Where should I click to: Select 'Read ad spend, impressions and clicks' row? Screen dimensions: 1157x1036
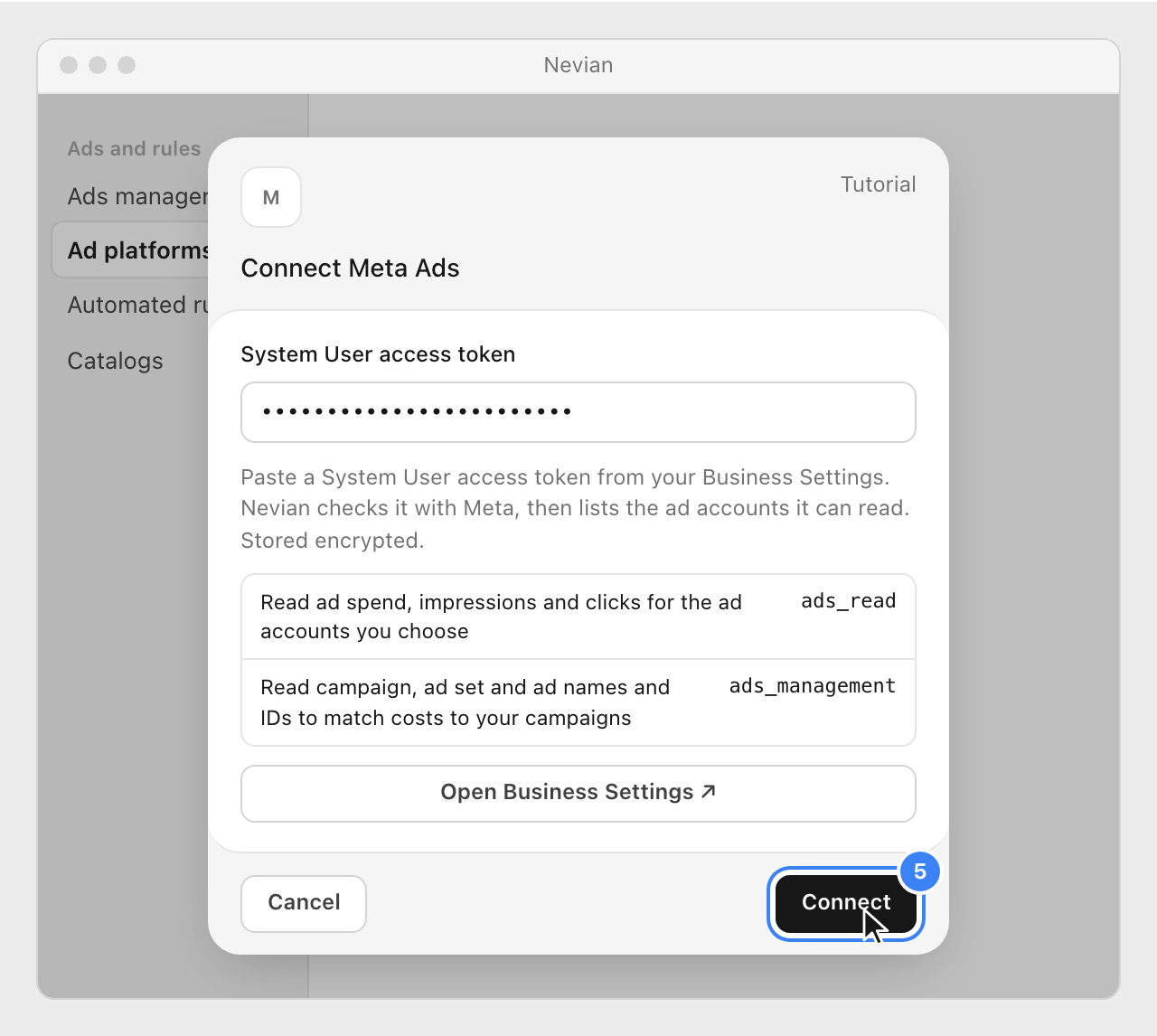point(578,617)
